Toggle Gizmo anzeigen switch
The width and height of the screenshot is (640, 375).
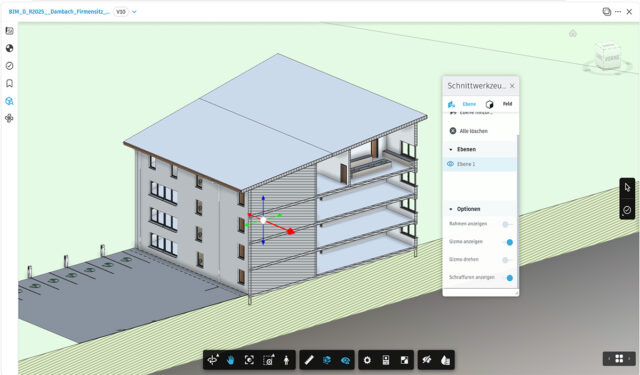tap(507, 242)
